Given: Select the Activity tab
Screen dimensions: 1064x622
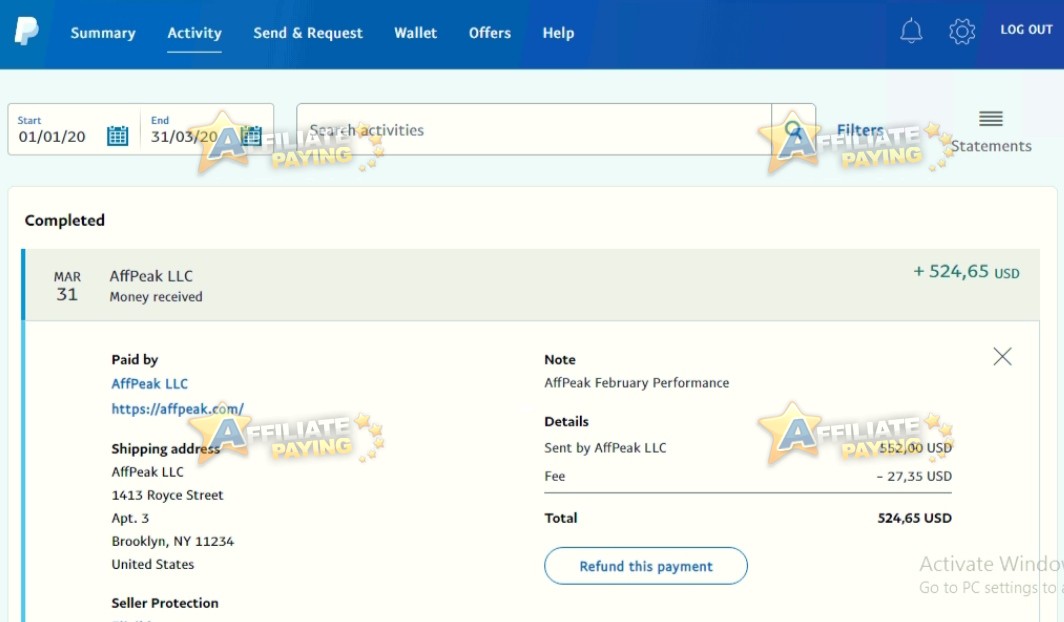Looking at the screenshot, I should point(194,33).
